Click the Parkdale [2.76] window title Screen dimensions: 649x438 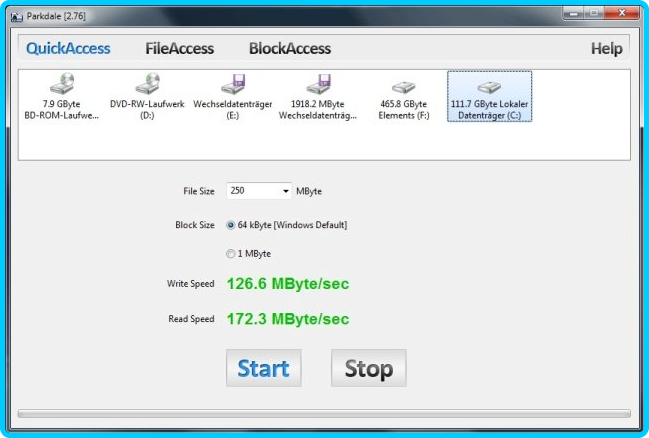pos(56,16)
